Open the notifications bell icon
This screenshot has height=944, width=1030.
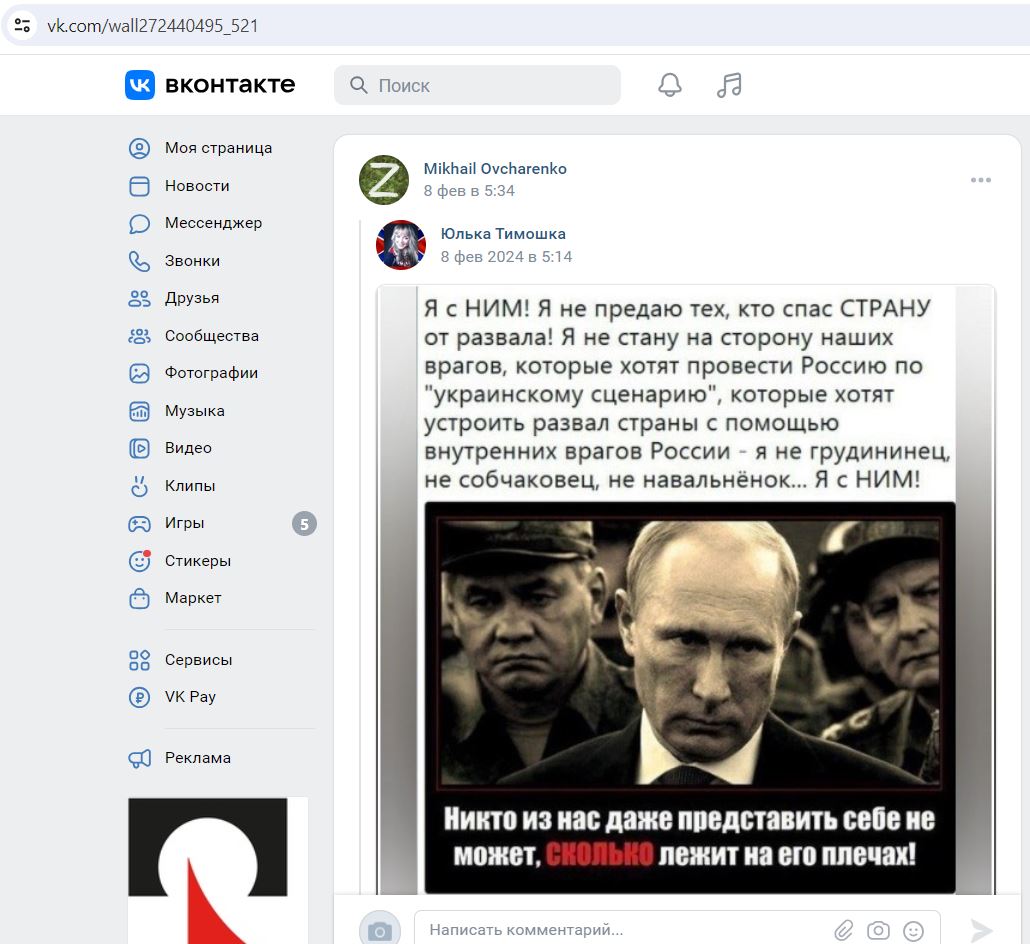coord(669,85)
